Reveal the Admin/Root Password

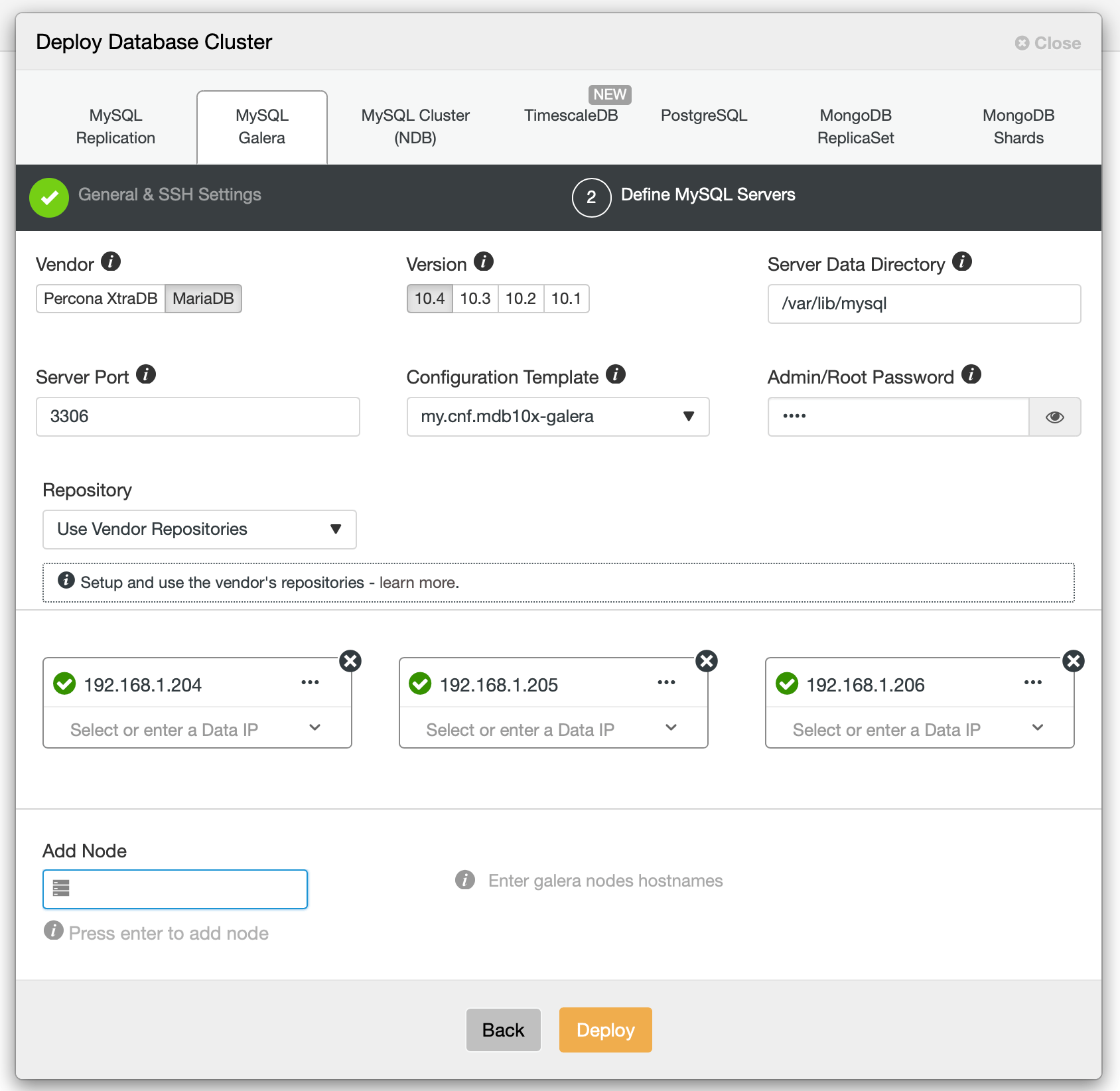click(x=1055, y=417)
